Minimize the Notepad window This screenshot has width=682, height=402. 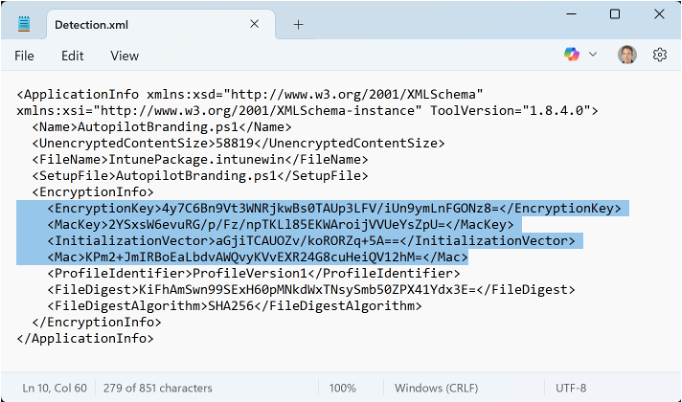(568, 14)
